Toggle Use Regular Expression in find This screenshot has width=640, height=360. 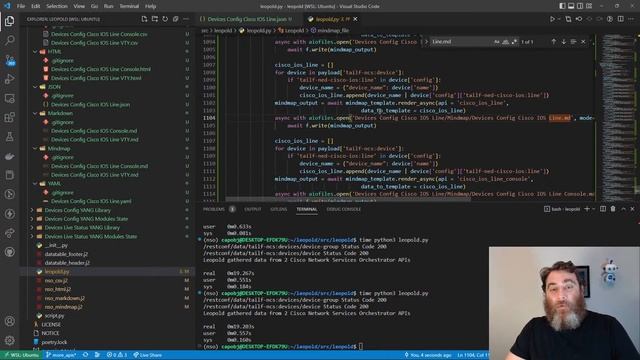tap(514, 42)
